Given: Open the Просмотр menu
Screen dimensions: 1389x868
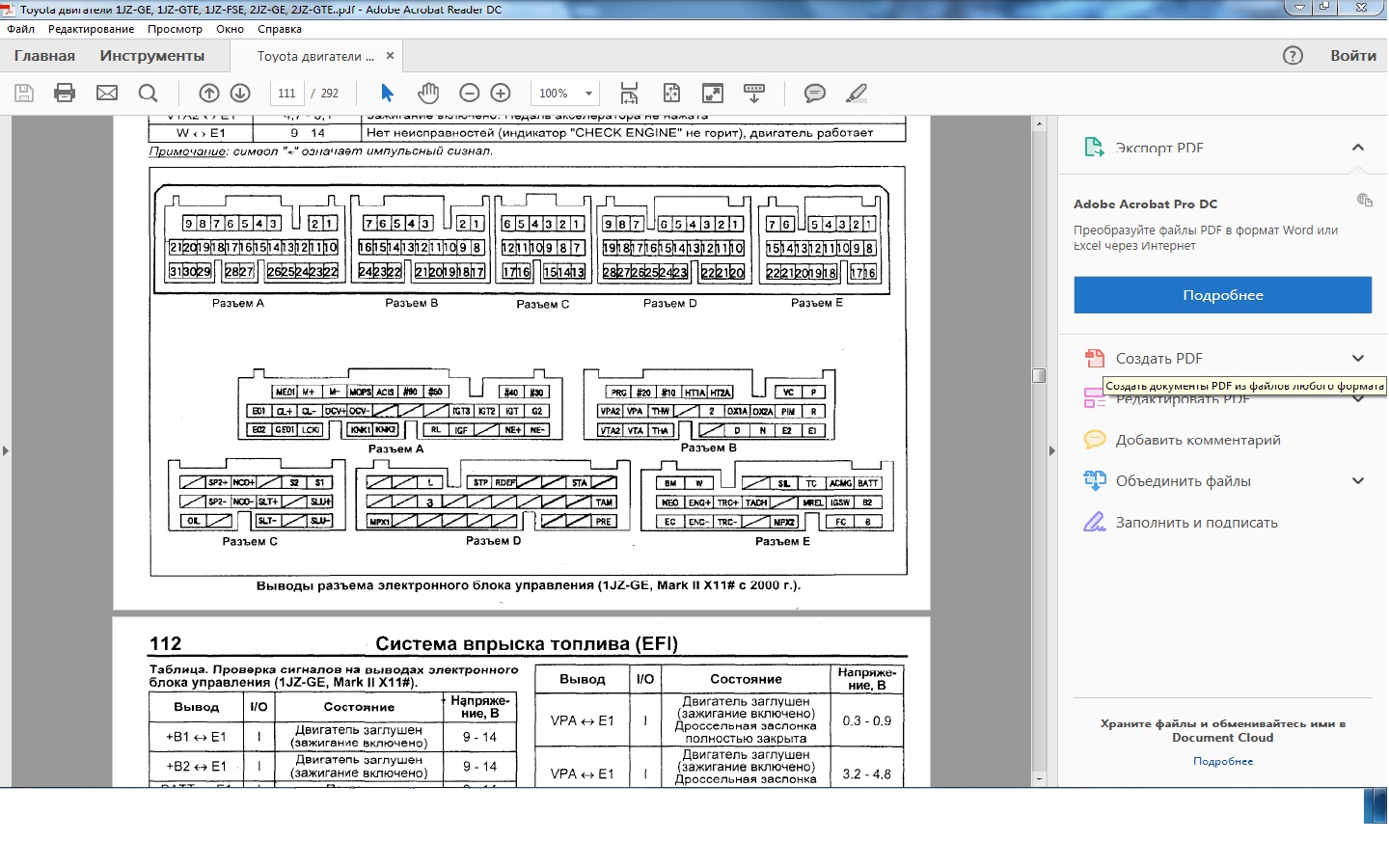Looking at the screenshot, I should pos(175,29).
